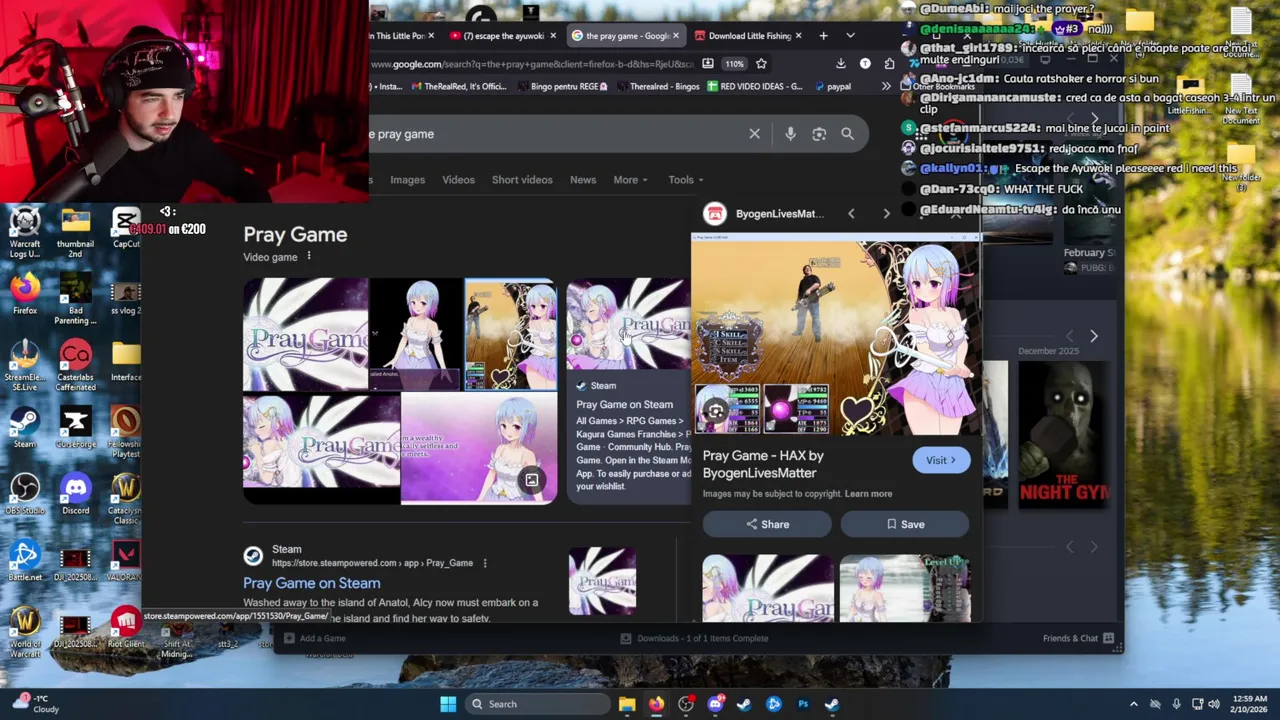Screen dimensions: 1280x720
Task: Open 'Bingo pentru REGE' bookmark
Action: tap(564, 87)
